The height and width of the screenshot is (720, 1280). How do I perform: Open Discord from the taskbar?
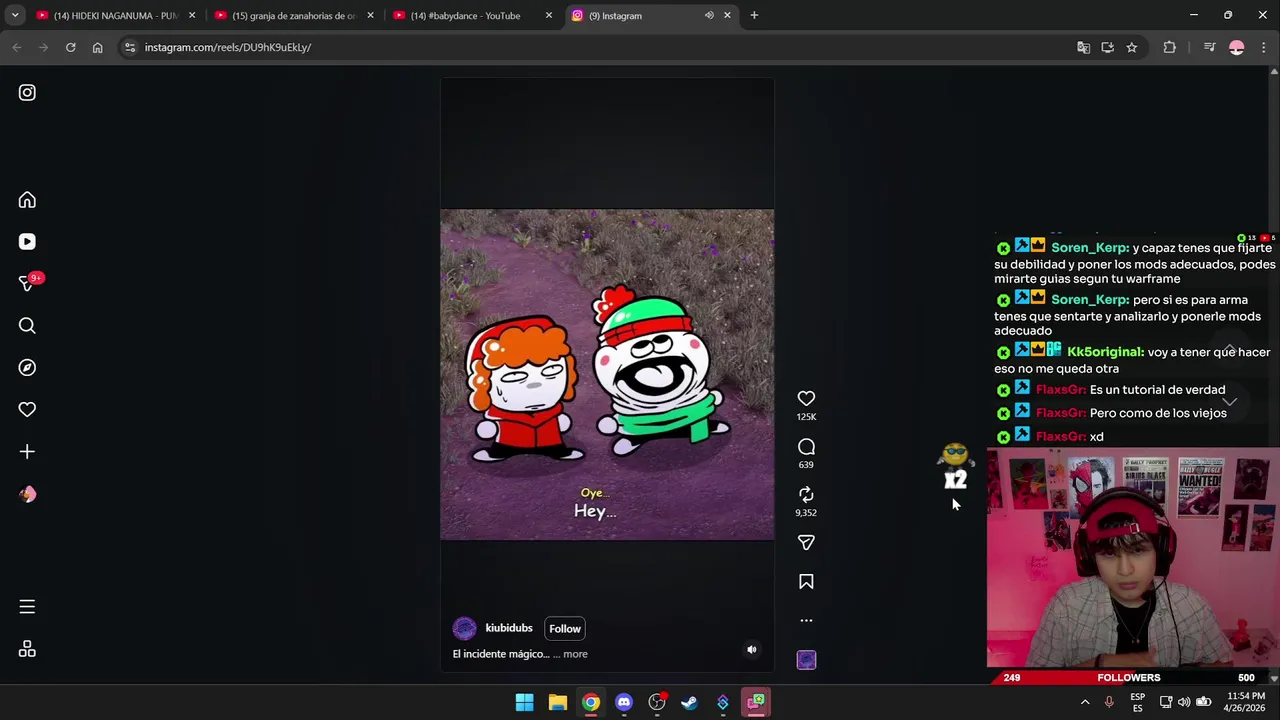point(624,702)
